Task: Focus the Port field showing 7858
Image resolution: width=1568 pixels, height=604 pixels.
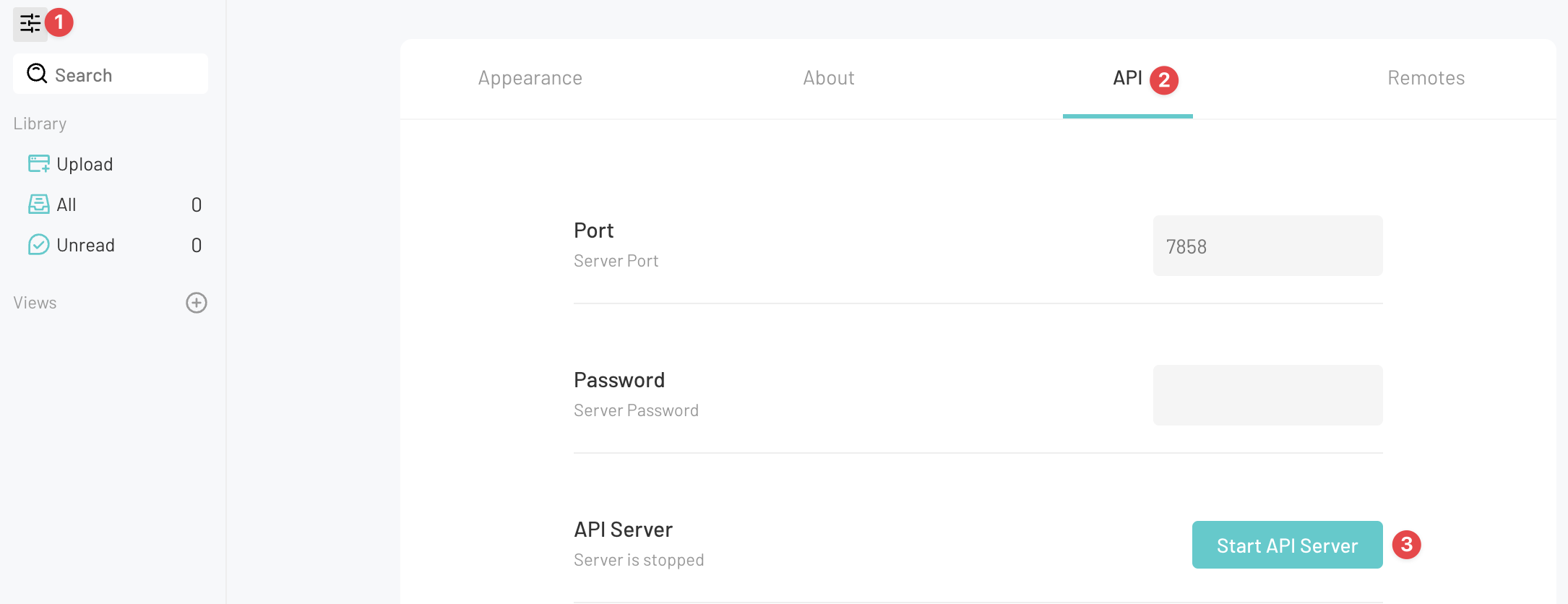Action: click(1267, 246)
